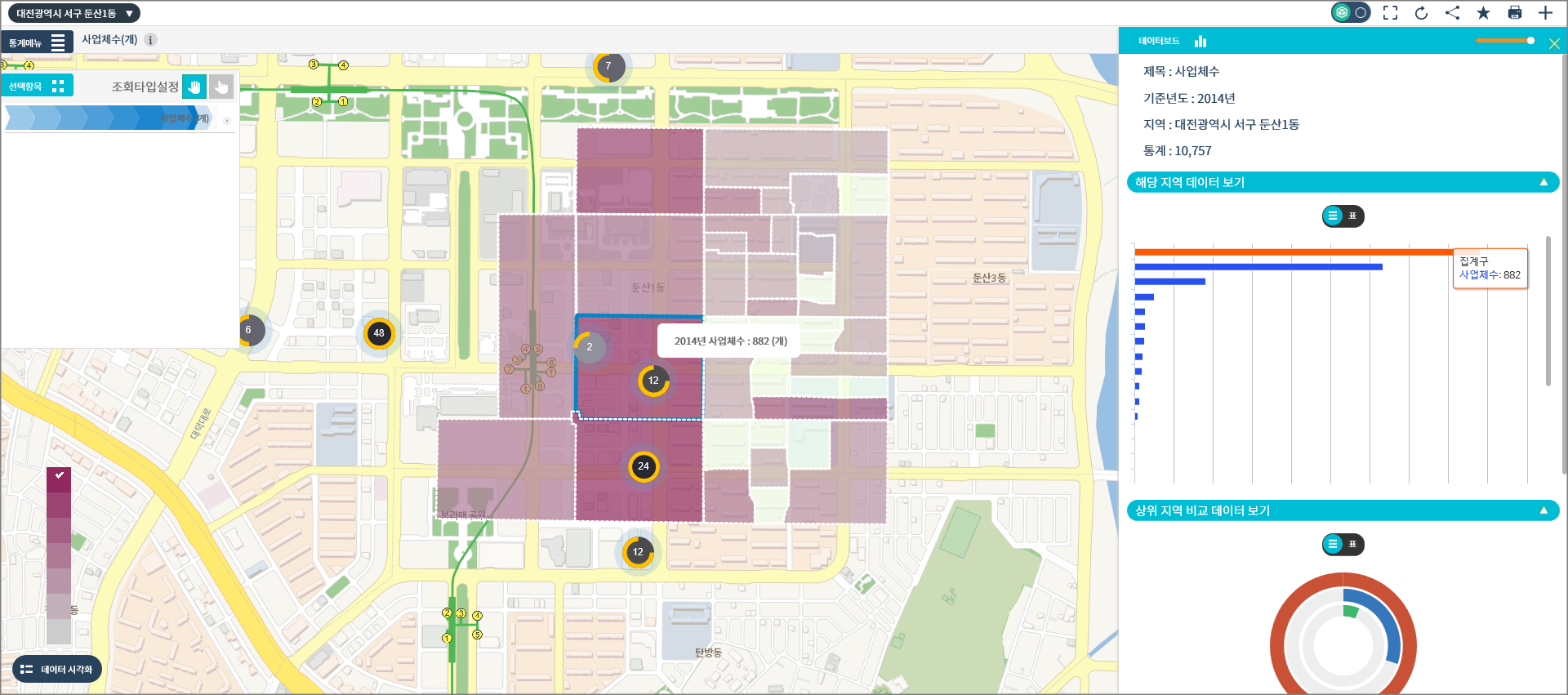Show info for 사업체수(개) indicator

(150, 40)
